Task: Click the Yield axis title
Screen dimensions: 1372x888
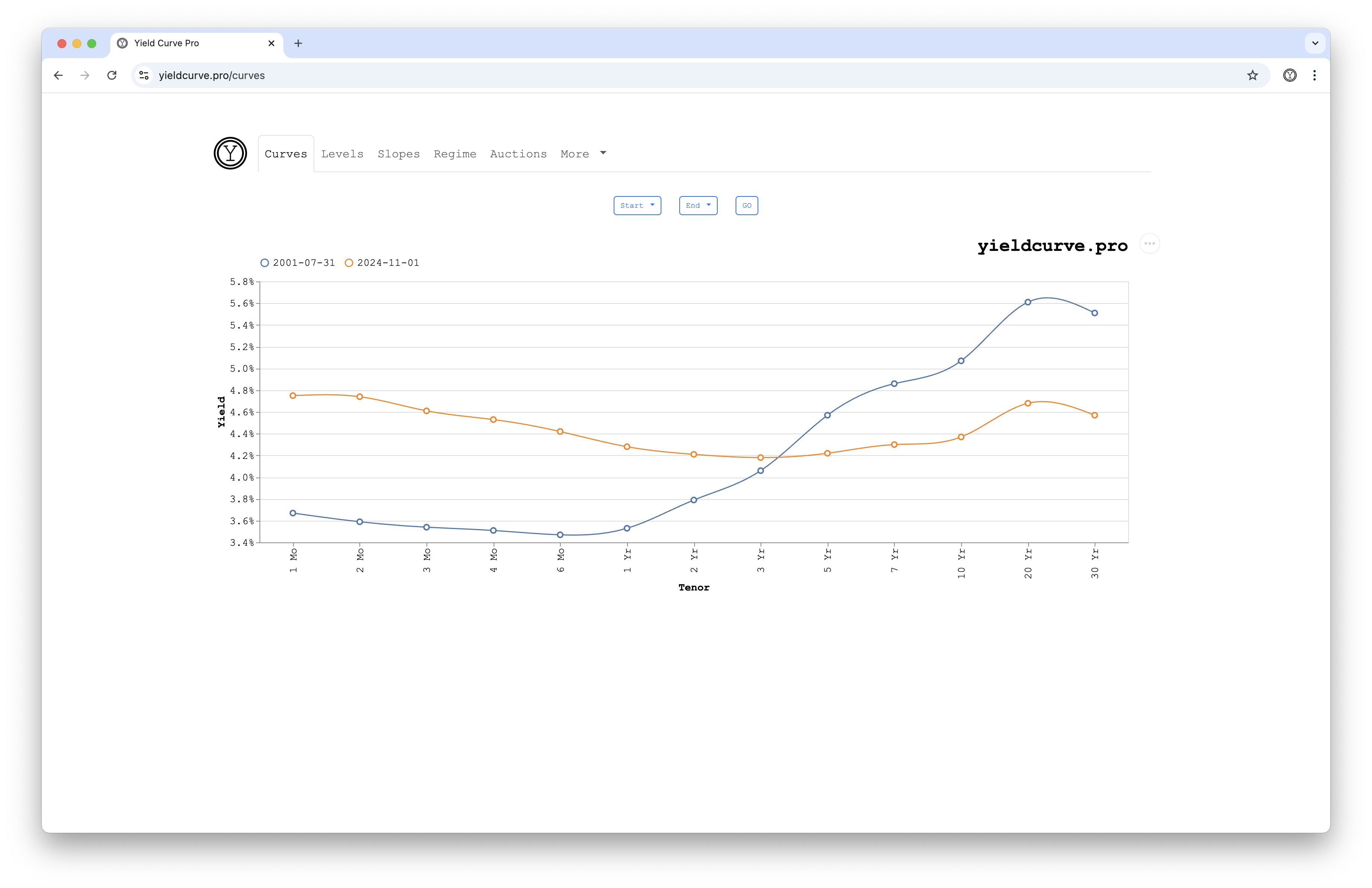Action: click(x=221, y=412)
